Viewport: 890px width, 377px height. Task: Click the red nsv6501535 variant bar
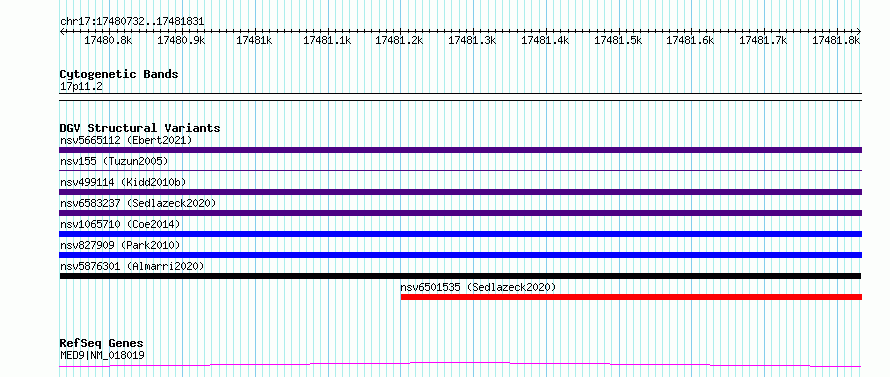click(631, 297)
